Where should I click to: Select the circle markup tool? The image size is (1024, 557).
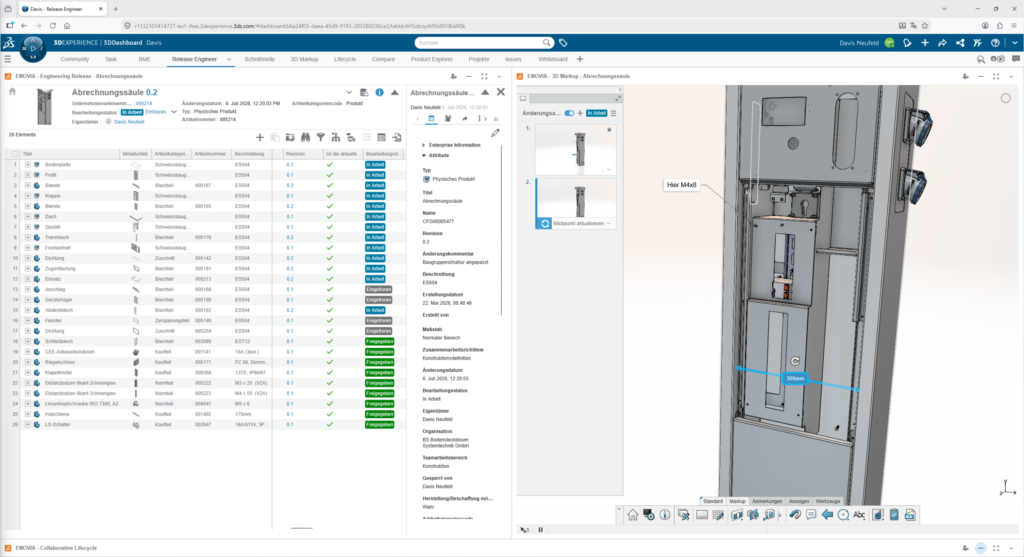pyautogui.click(x=843, y=515)
